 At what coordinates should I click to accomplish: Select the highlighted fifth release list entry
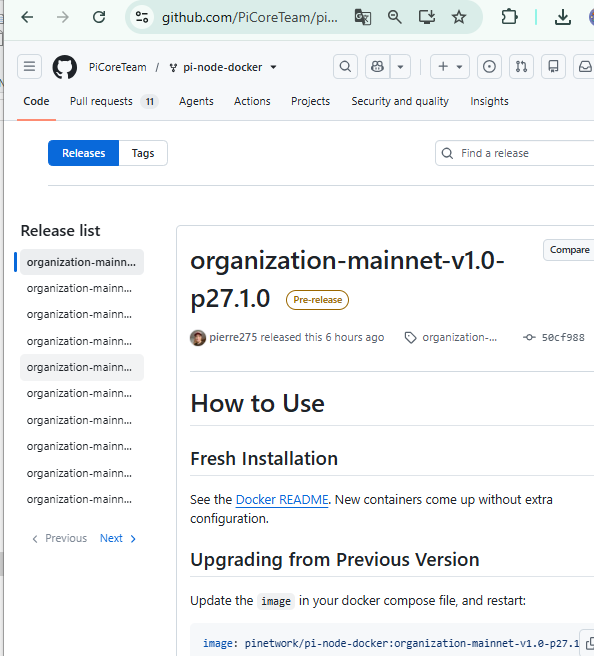click(82, 367)
